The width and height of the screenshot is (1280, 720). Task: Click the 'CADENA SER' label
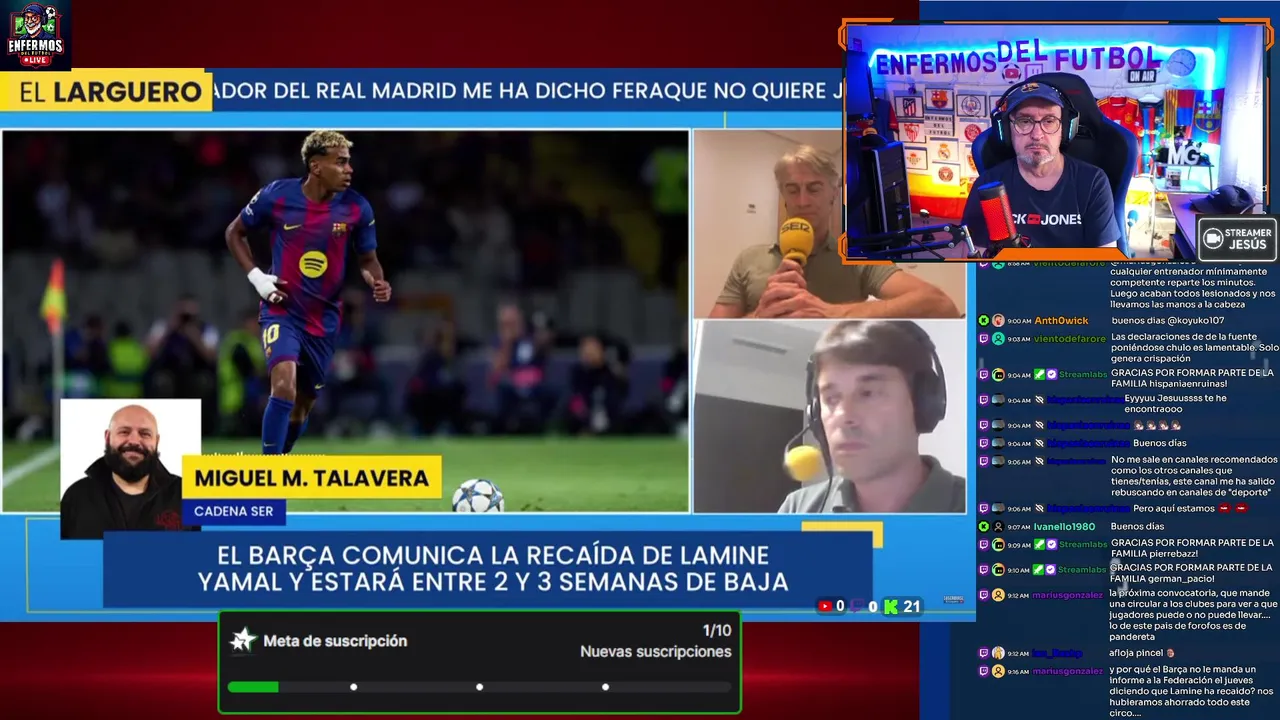tap(234, 511)
